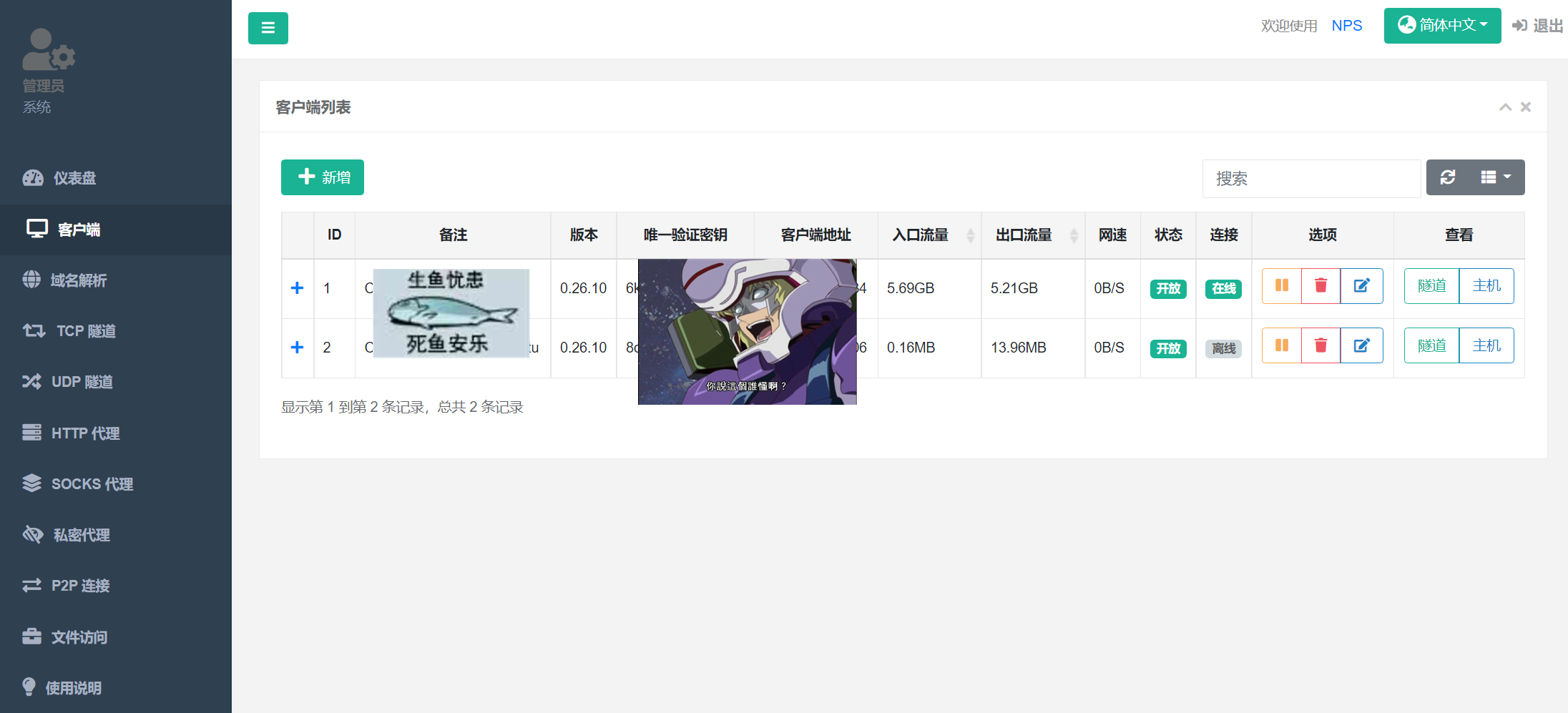This screenshot has width=1568, height=713.
Task: Open 仪表盘 in the sidebar
Action: coord(74,178)
